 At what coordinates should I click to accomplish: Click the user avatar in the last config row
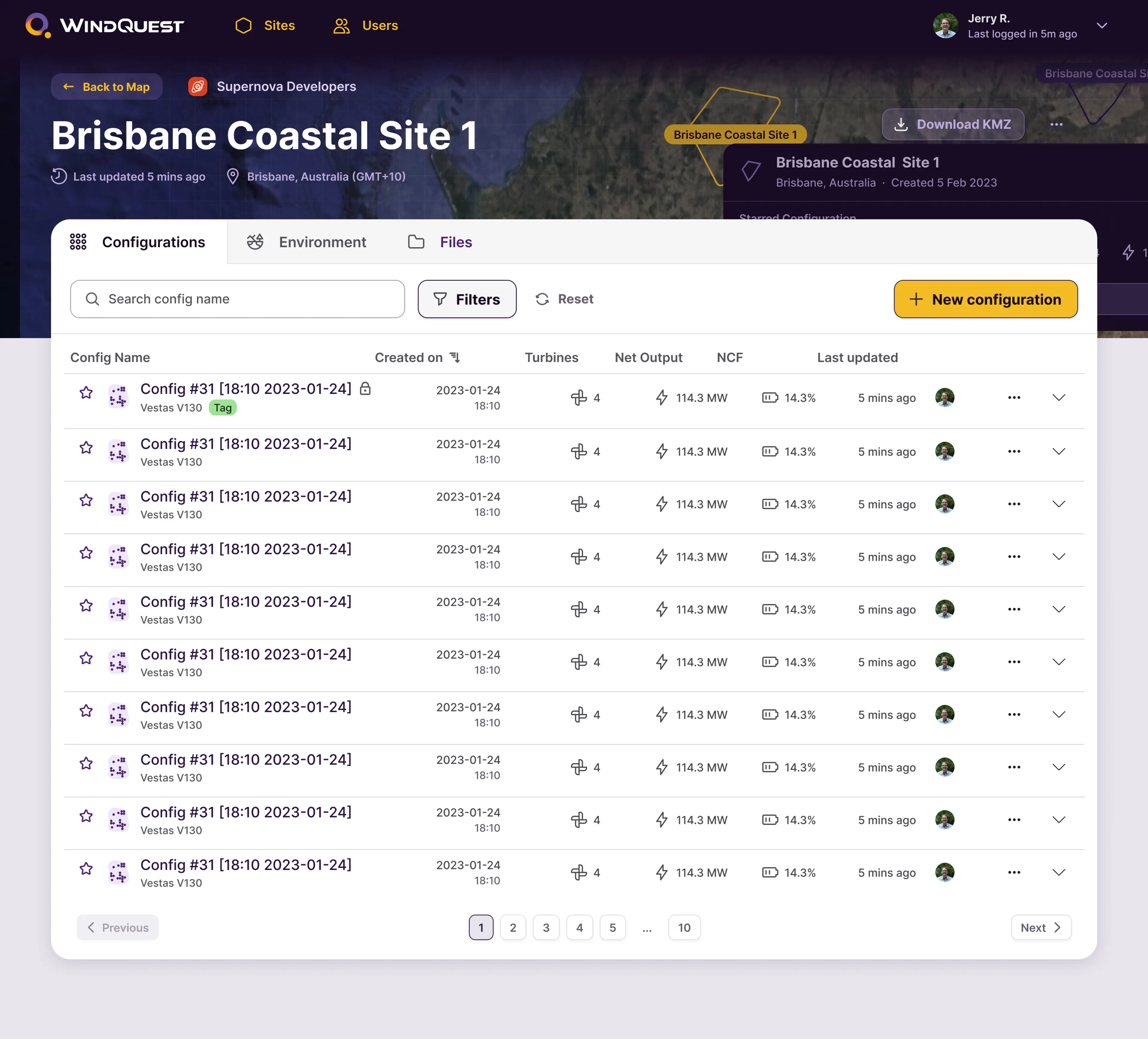944,872
